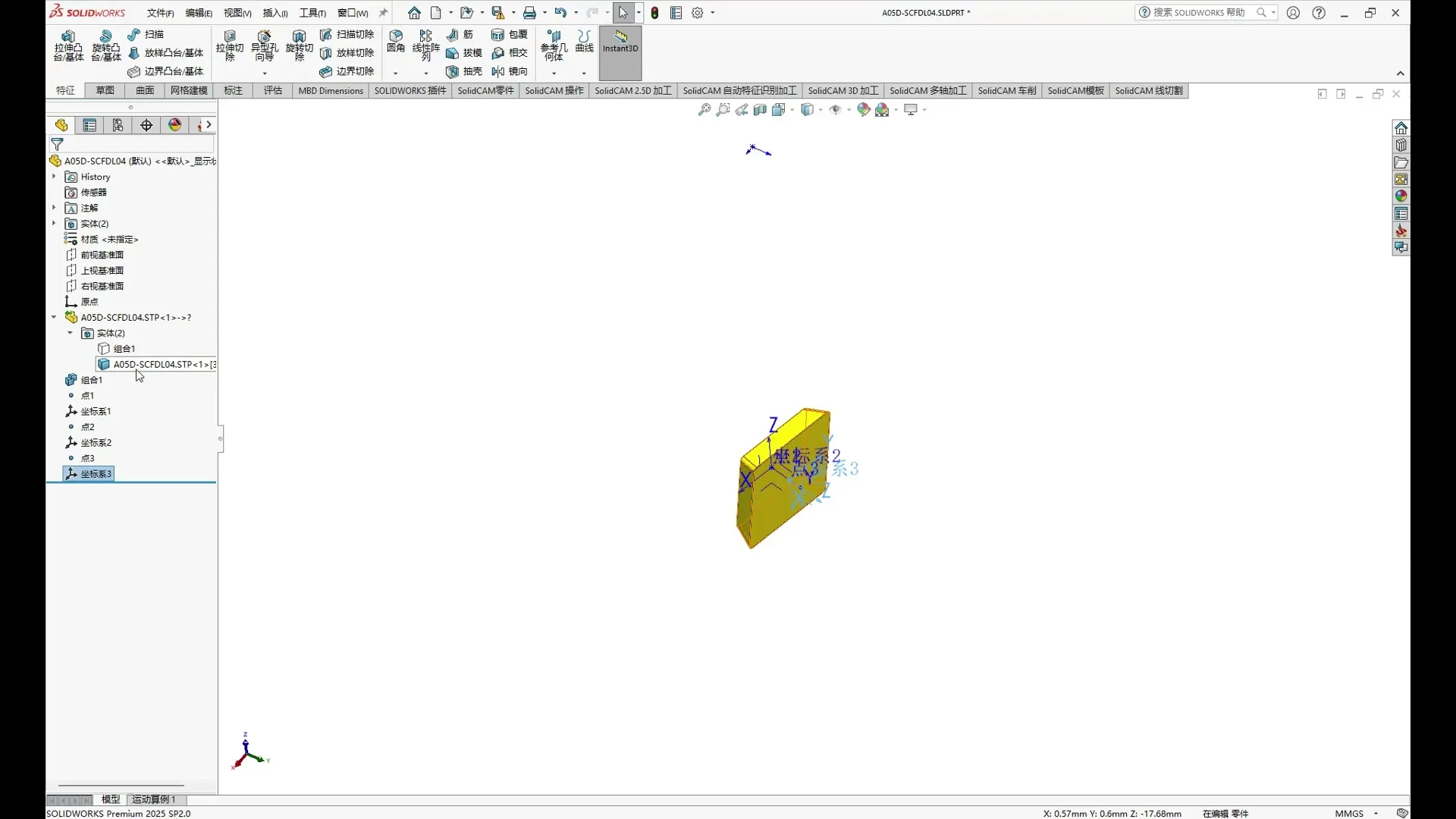Click the traffic light rebuild icon
This screenshot has width=1456, height=819.
(x=655, y=13)
